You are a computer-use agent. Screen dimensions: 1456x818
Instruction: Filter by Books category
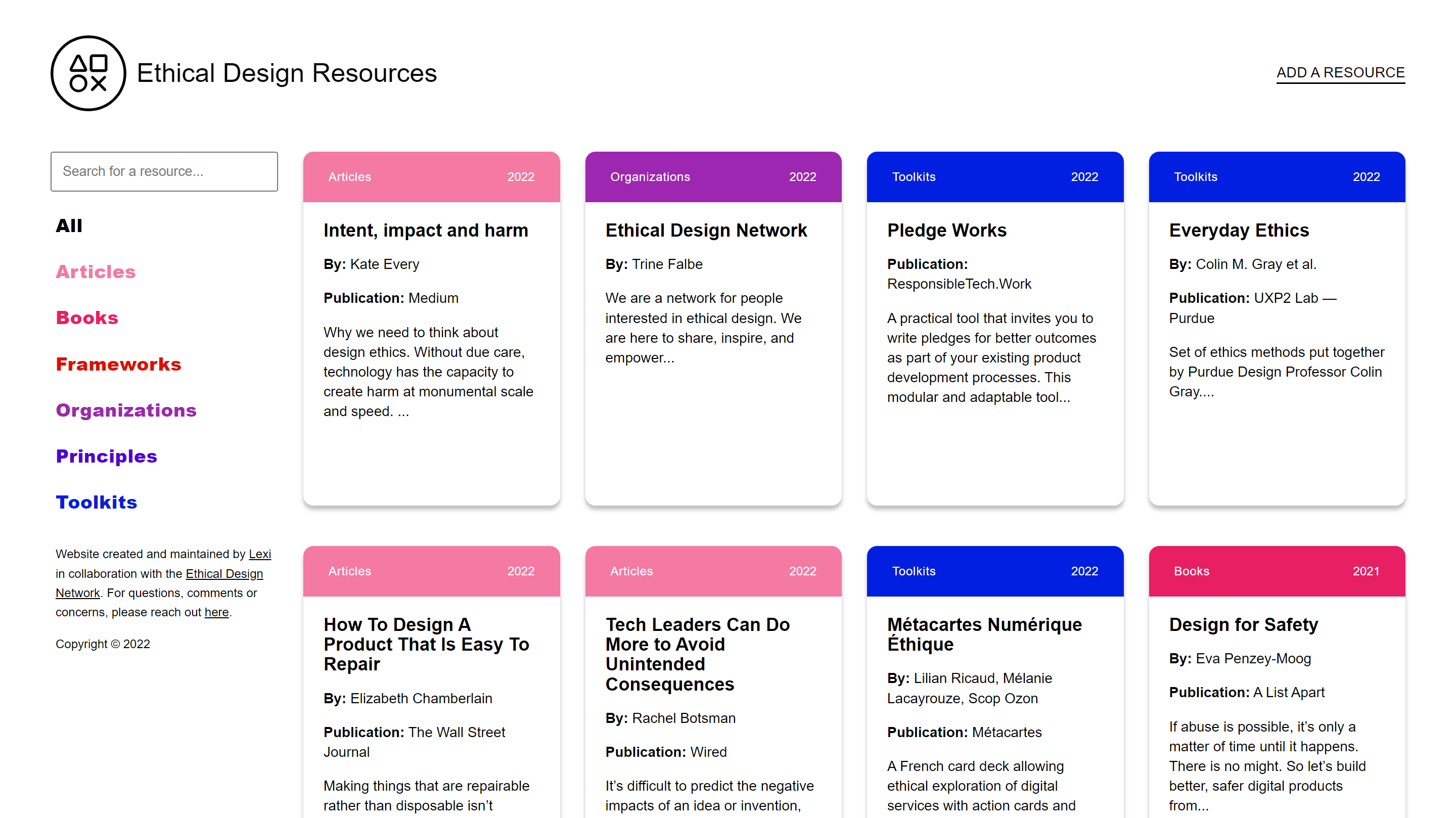tap(87, 317)
